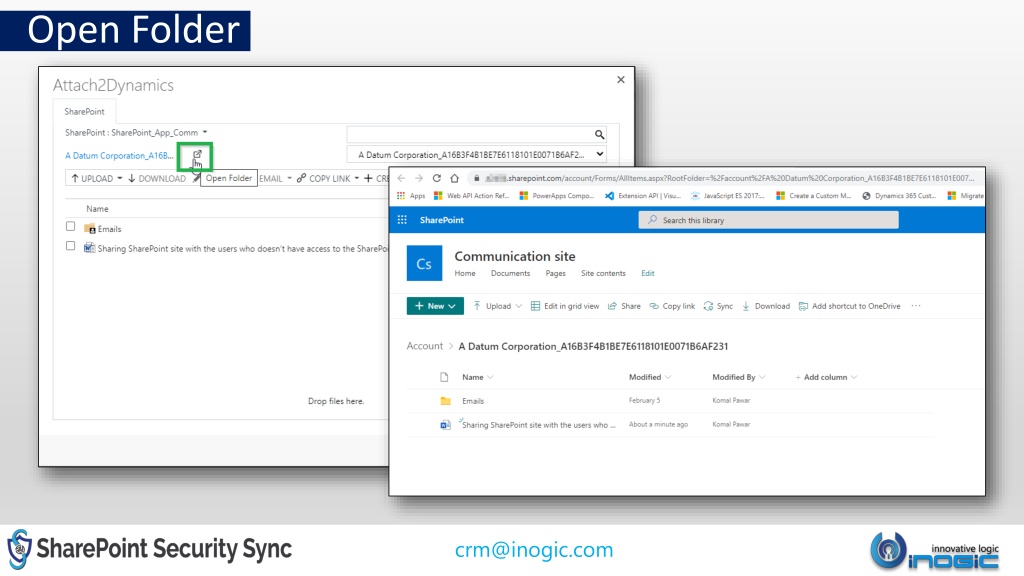The height and width of the screenshot is (576, 1024).
Task: Click the file type column icon header
Action: tap(444, 377)
